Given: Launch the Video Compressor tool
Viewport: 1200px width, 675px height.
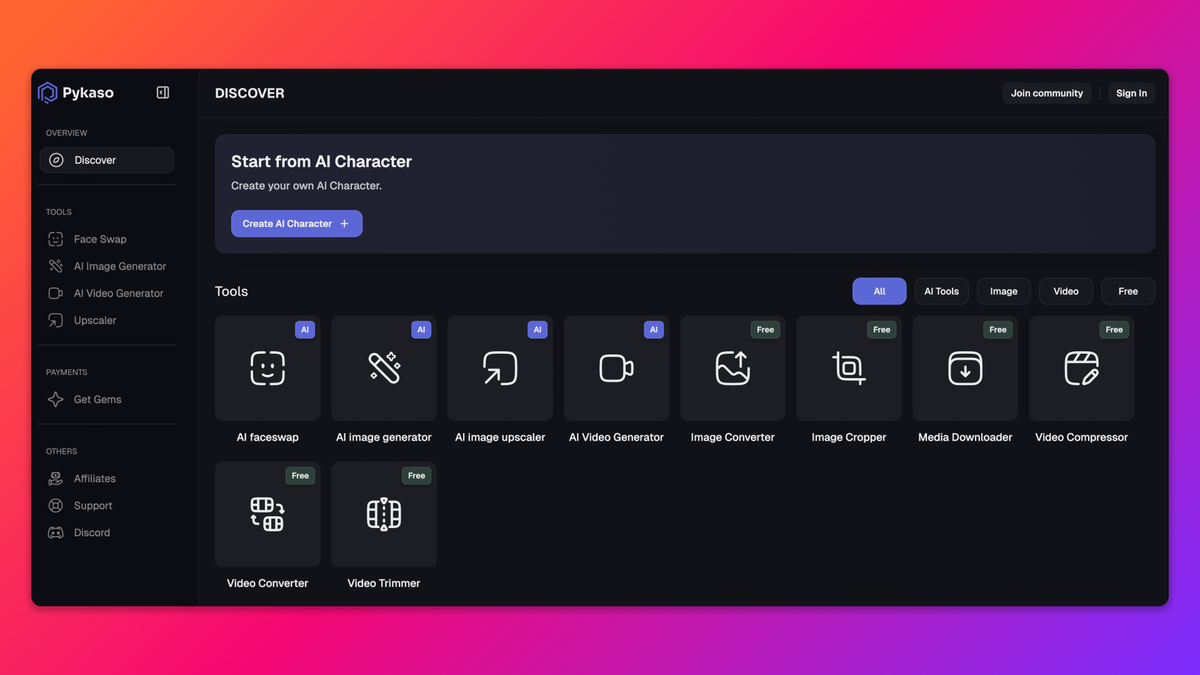Looking at the screenshot, I should 1081,369.
